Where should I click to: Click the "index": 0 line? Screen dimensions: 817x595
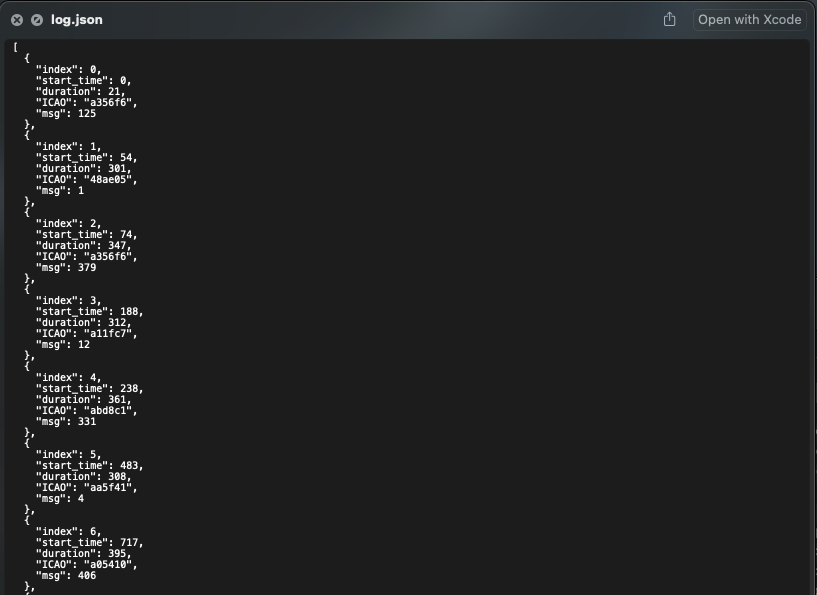[68, 69]
